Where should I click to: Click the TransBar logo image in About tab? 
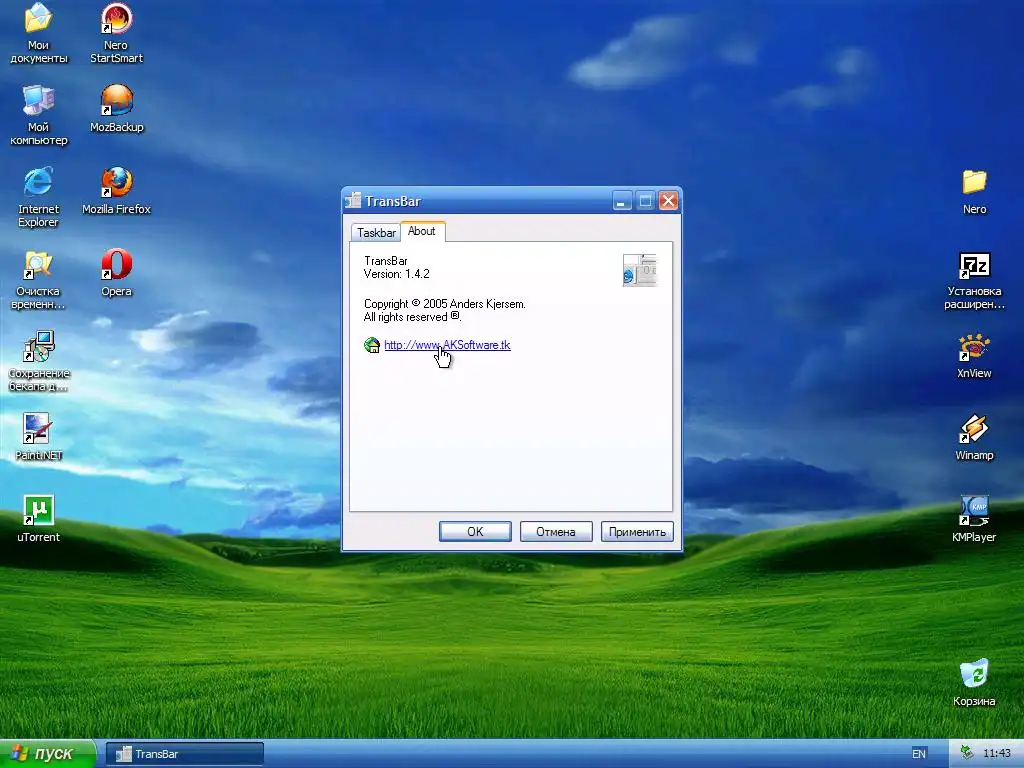(639, 270)
